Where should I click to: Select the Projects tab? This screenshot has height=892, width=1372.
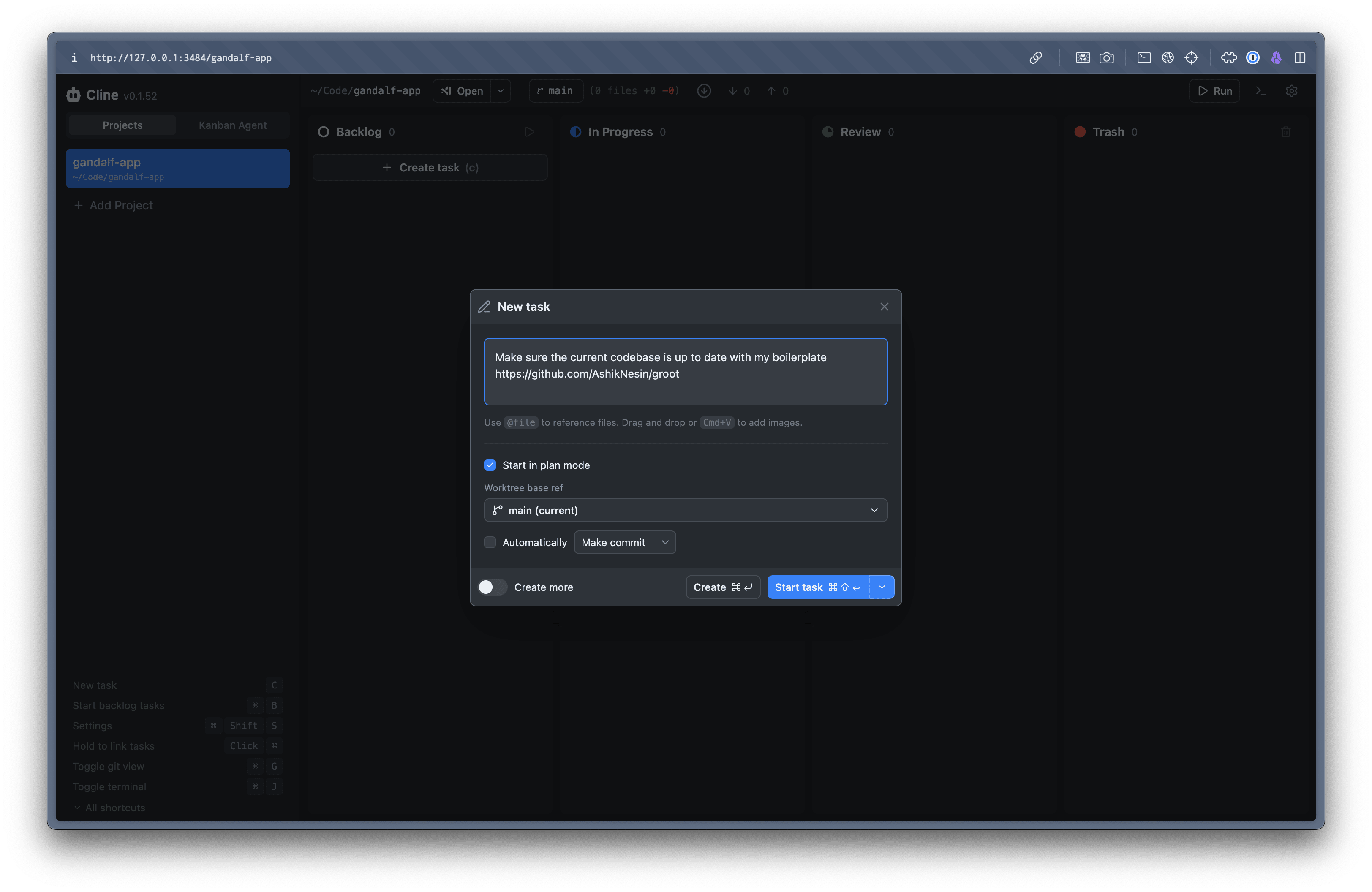pos(122,125)
